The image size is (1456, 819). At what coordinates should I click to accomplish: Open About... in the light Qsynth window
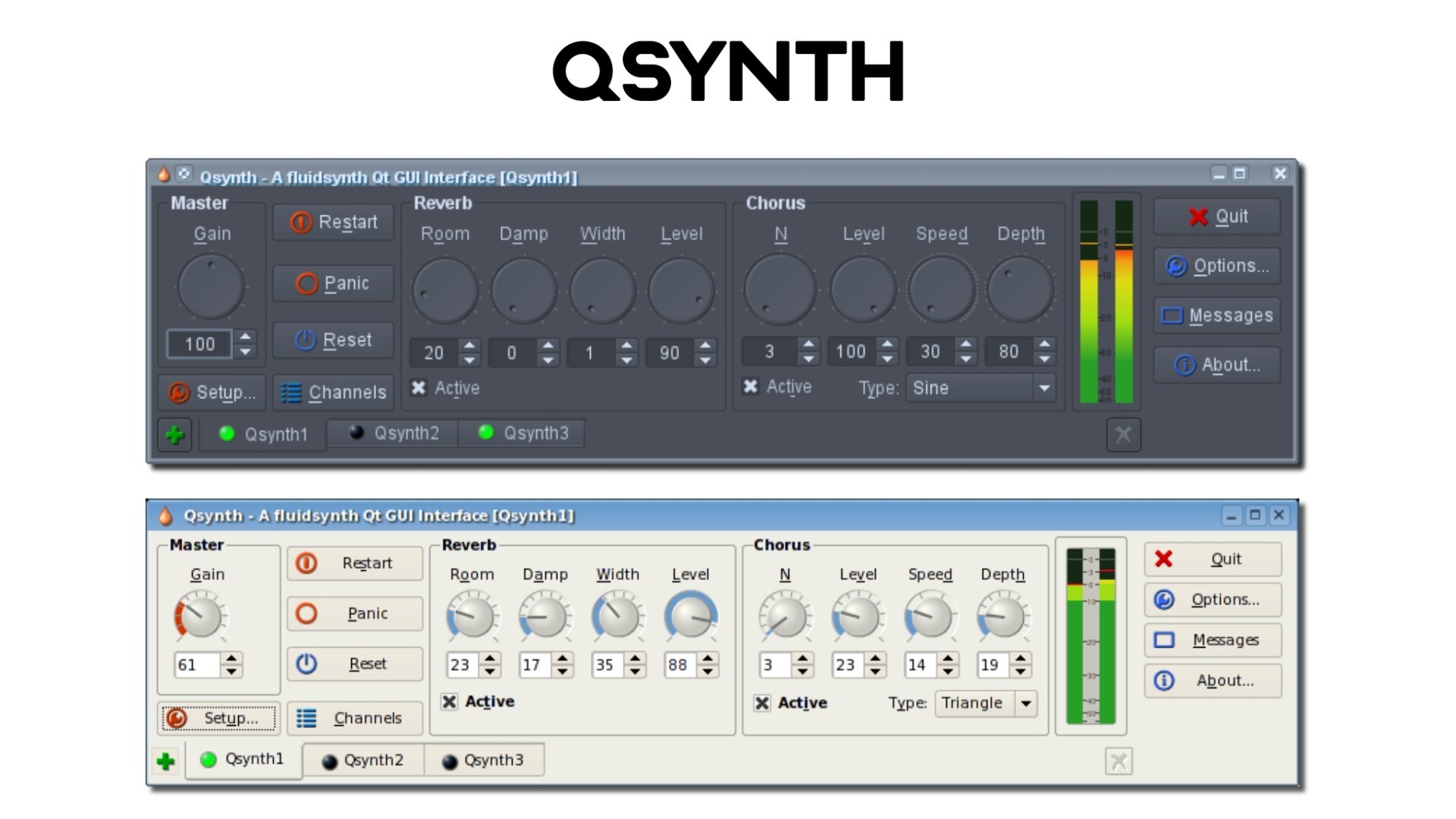[x=1213, y=681]
